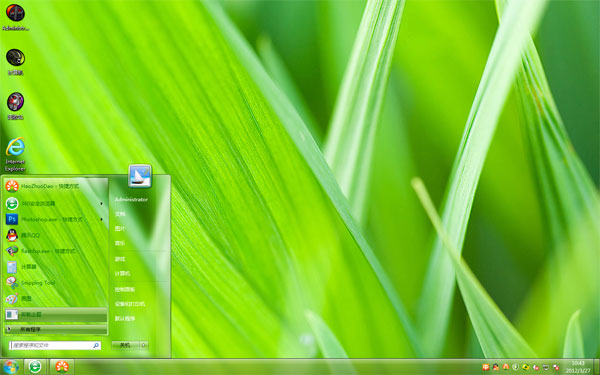This screenshot has width=600, height=375.
Task: Launch Internet Explorer from the desktop
Action: pyautogui.click(x=15, y=154)
